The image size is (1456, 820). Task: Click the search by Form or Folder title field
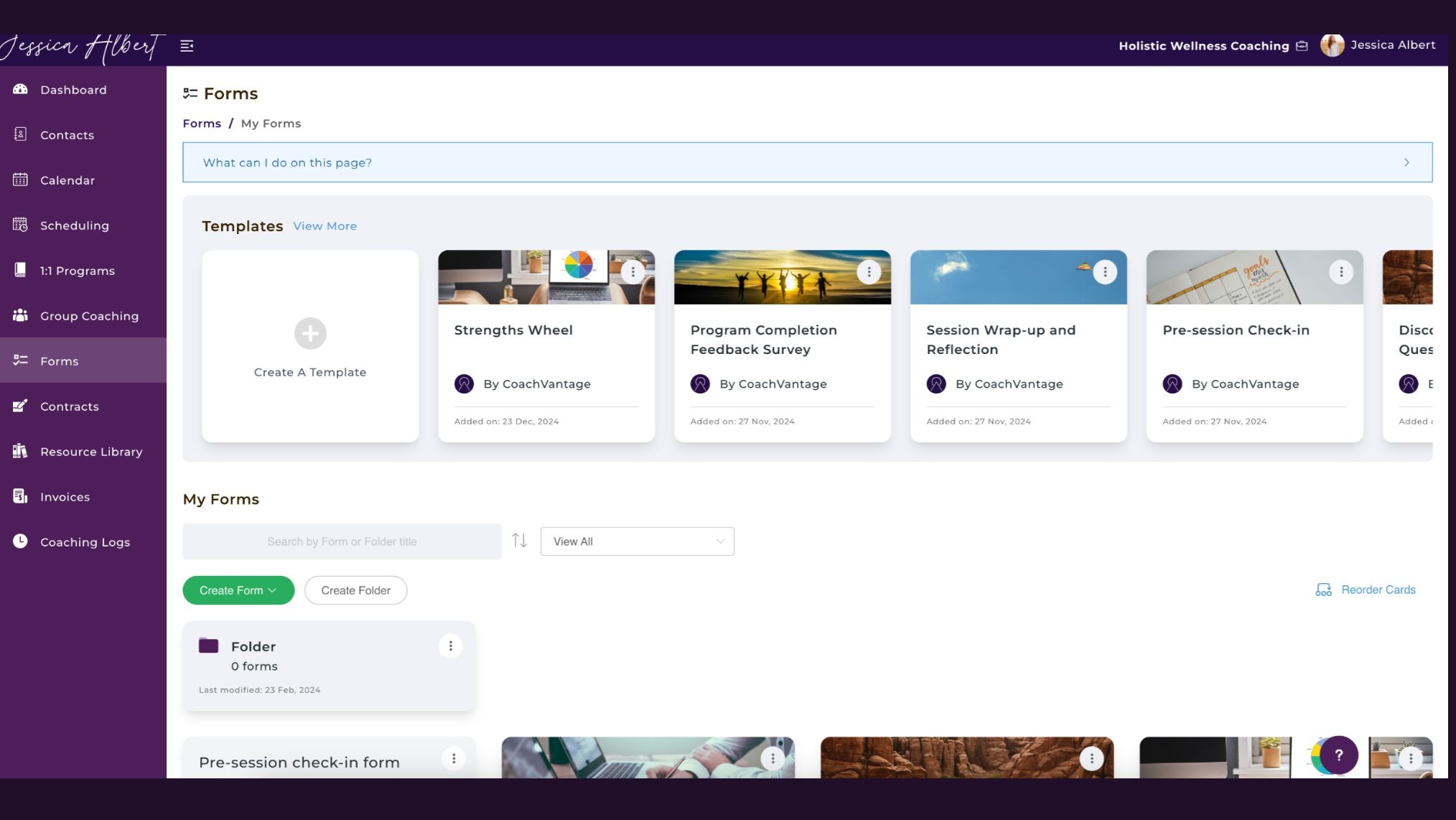click(342, 541)
